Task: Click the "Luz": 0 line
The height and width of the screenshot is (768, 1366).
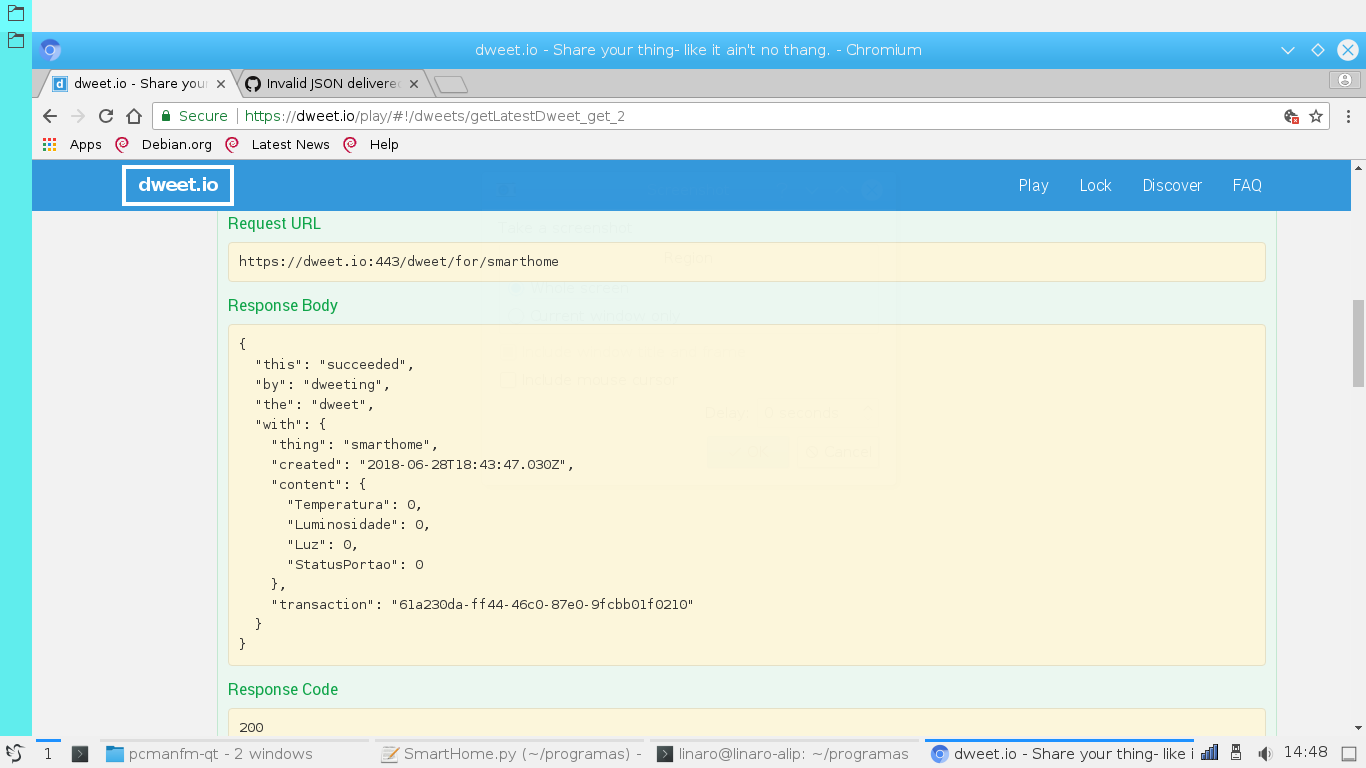Action: point(322,544)
